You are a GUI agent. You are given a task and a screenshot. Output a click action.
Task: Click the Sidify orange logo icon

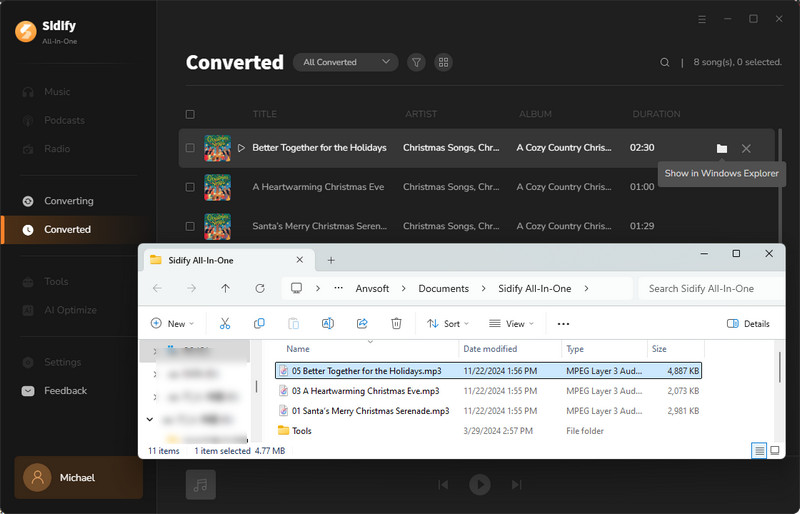[x=26, y=32]
